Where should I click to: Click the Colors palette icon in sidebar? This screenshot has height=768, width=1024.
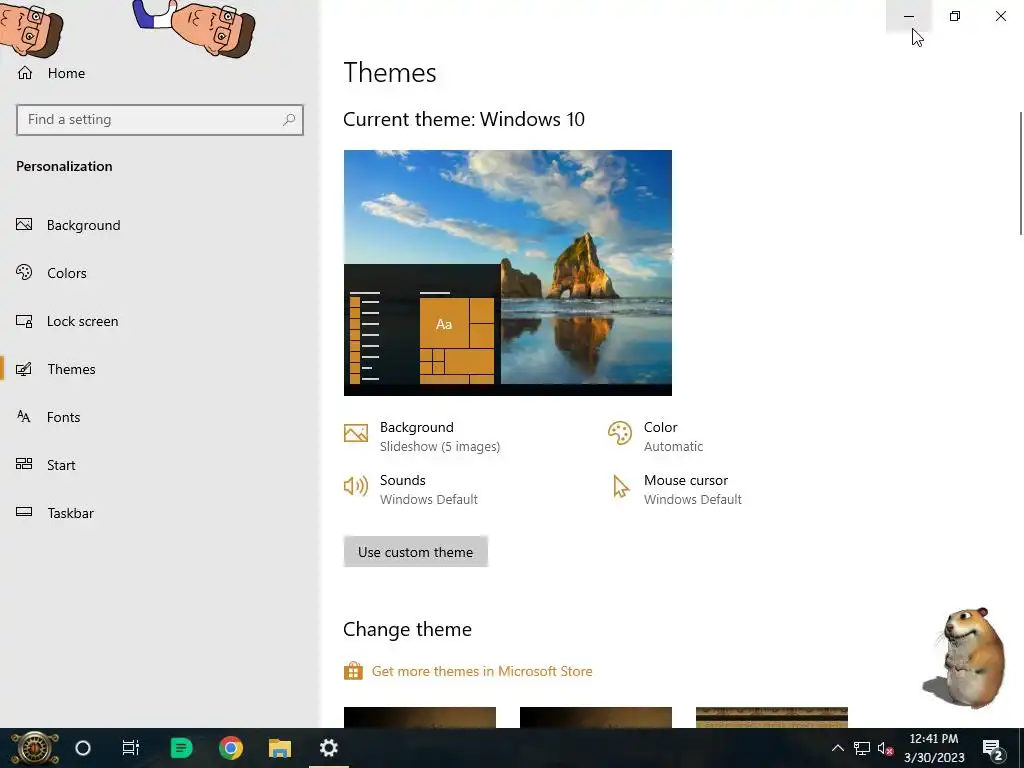pos(24,272)
